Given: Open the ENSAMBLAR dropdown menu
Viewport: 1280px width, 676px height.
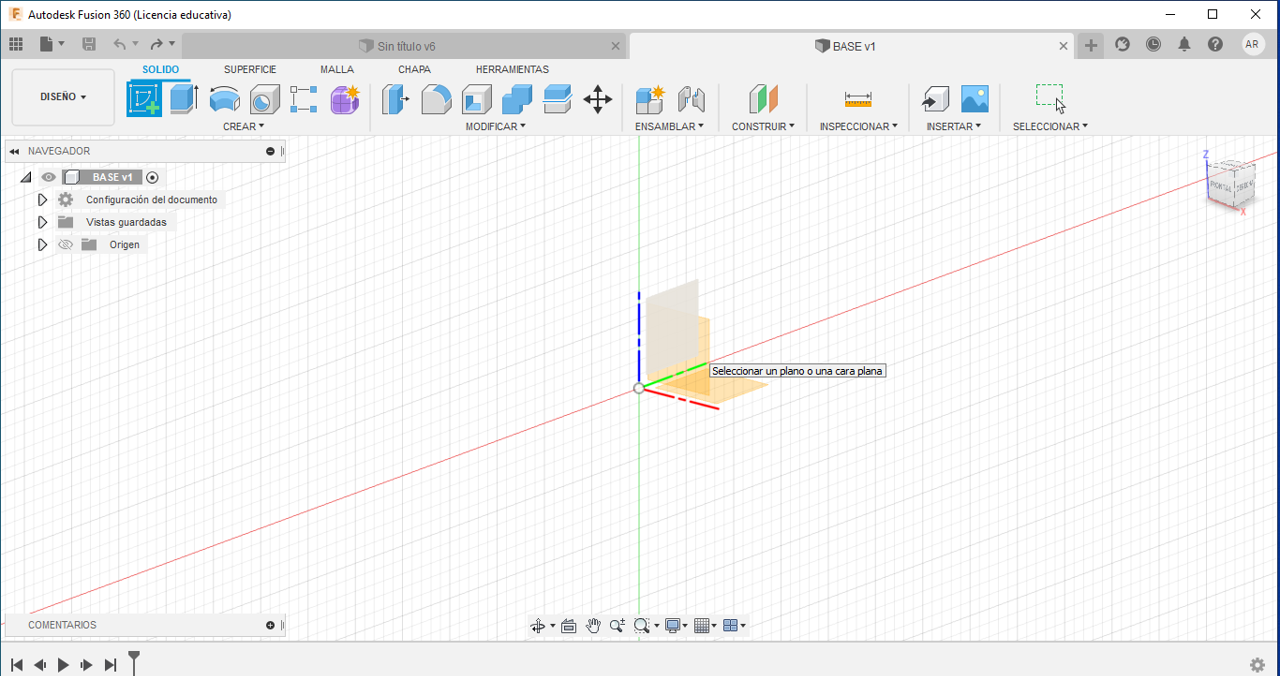Looking at the screenshot, I should (x=669, y=127).
